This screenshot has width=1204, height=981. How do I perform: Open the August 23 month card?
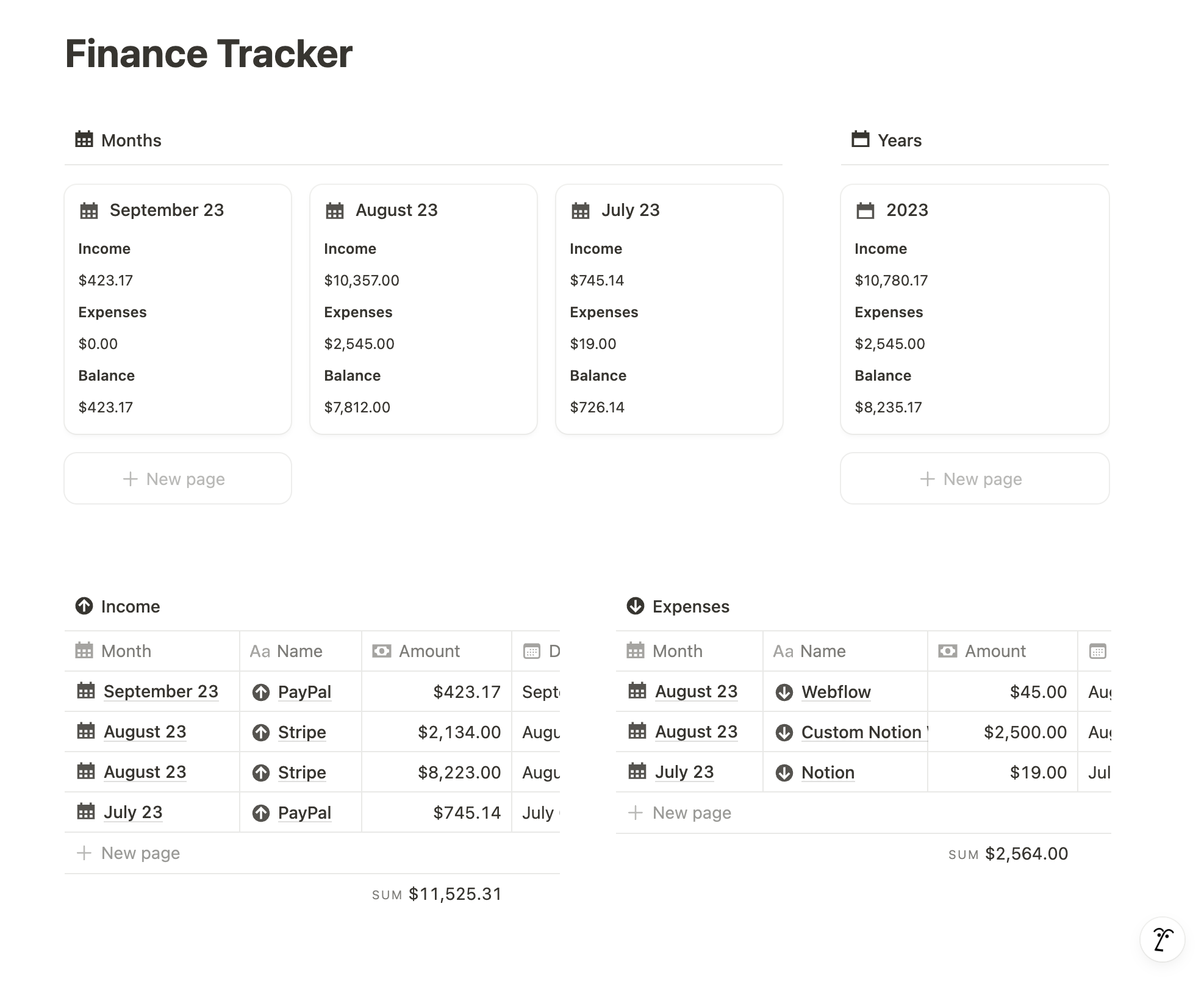click(396, 210)
